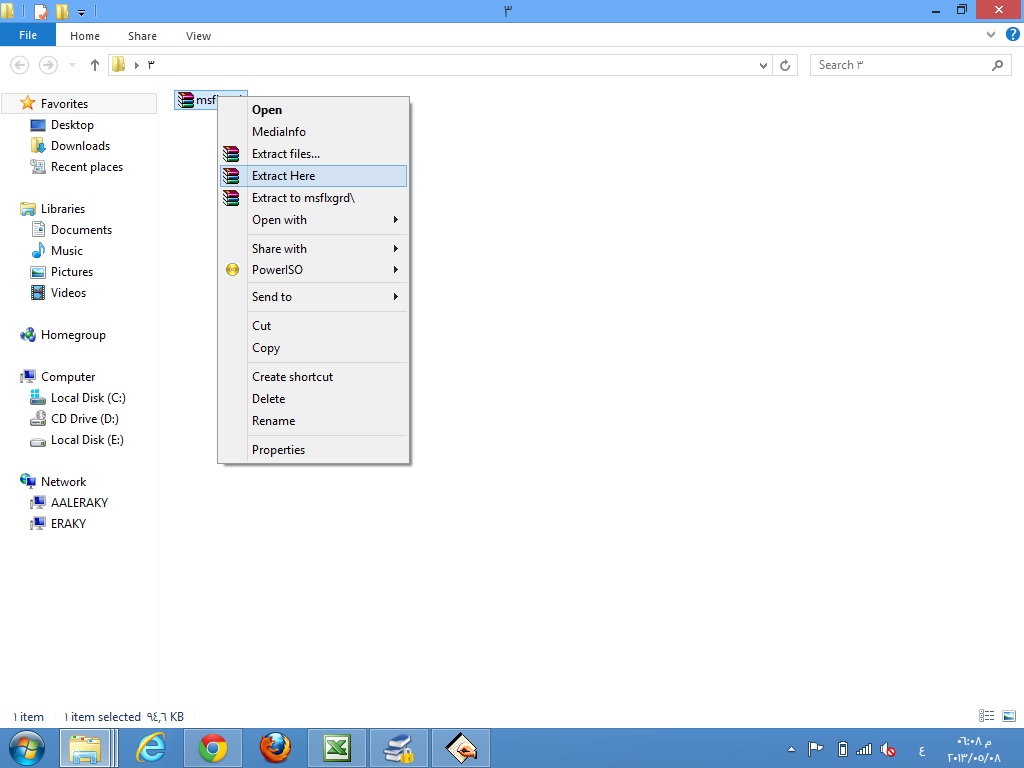This screenshot has height=768, width=1024.
Task: Select the AALERAKY network computer
Action: [79, 502]
